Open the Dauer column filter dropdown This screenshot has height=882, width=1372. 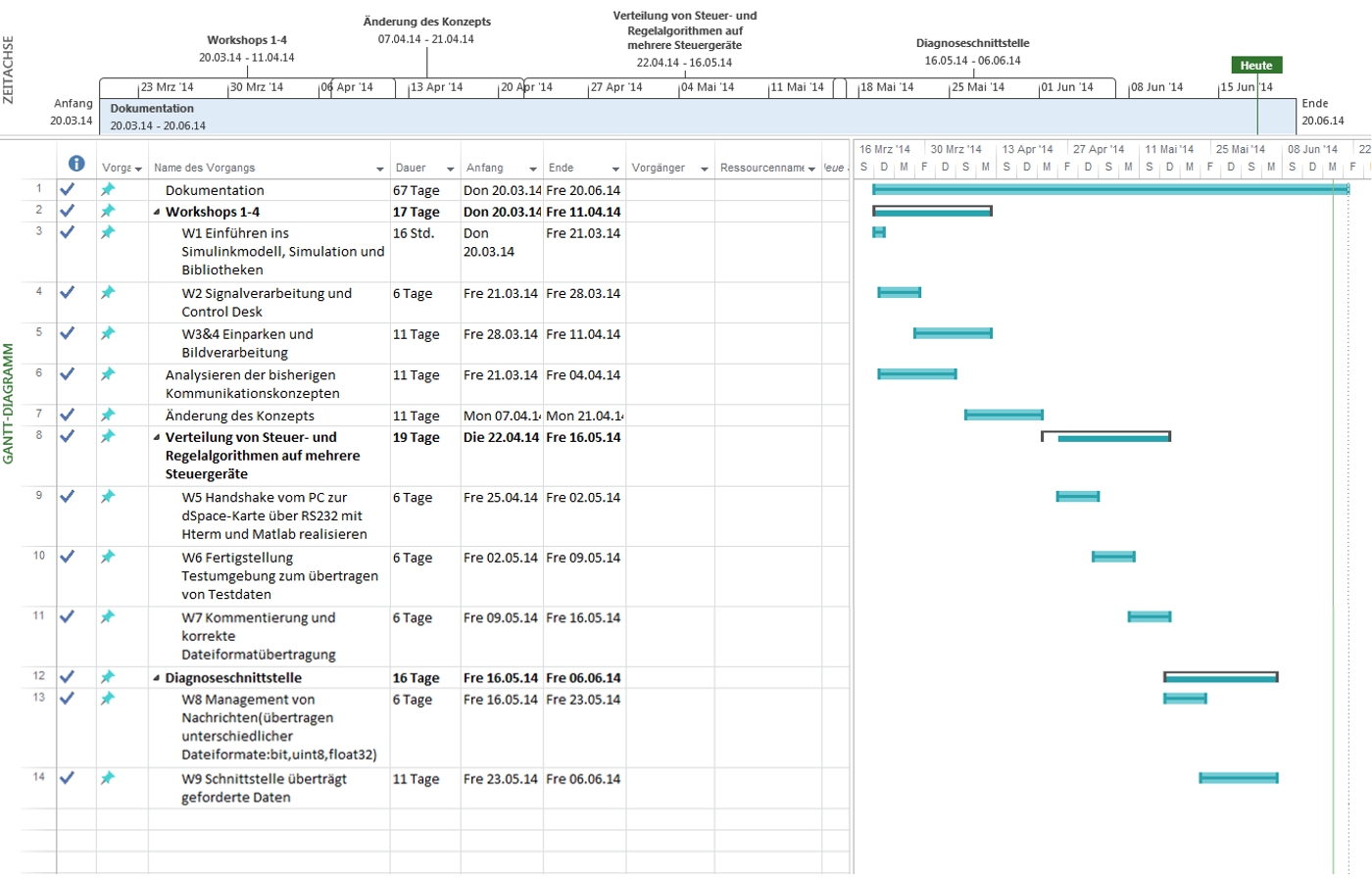coord(451,169)
